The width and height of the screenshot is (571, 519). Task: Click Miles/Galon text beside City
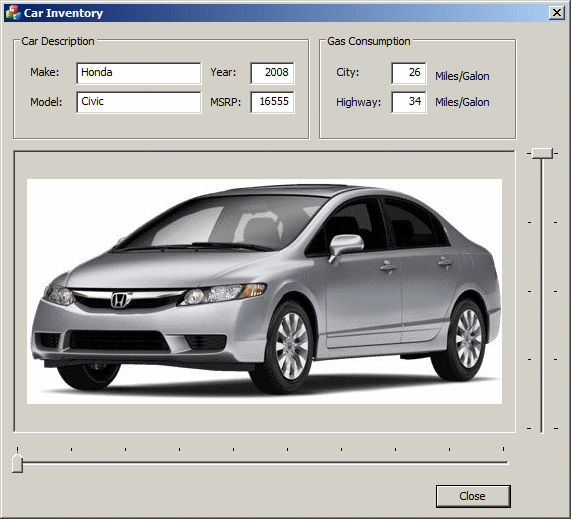click(x=462, y=76)
